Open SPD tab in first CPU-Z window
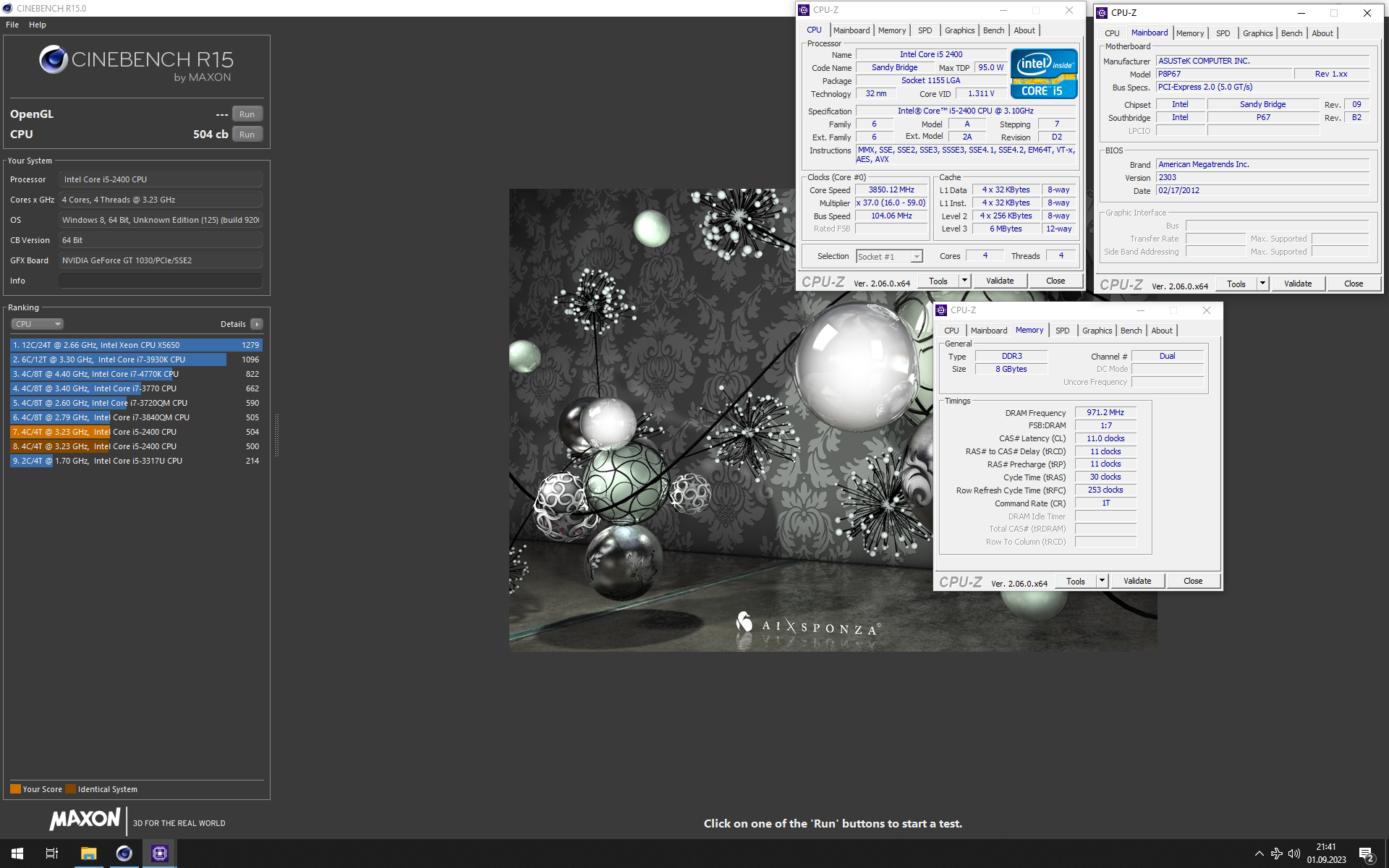 pos(925,30)
